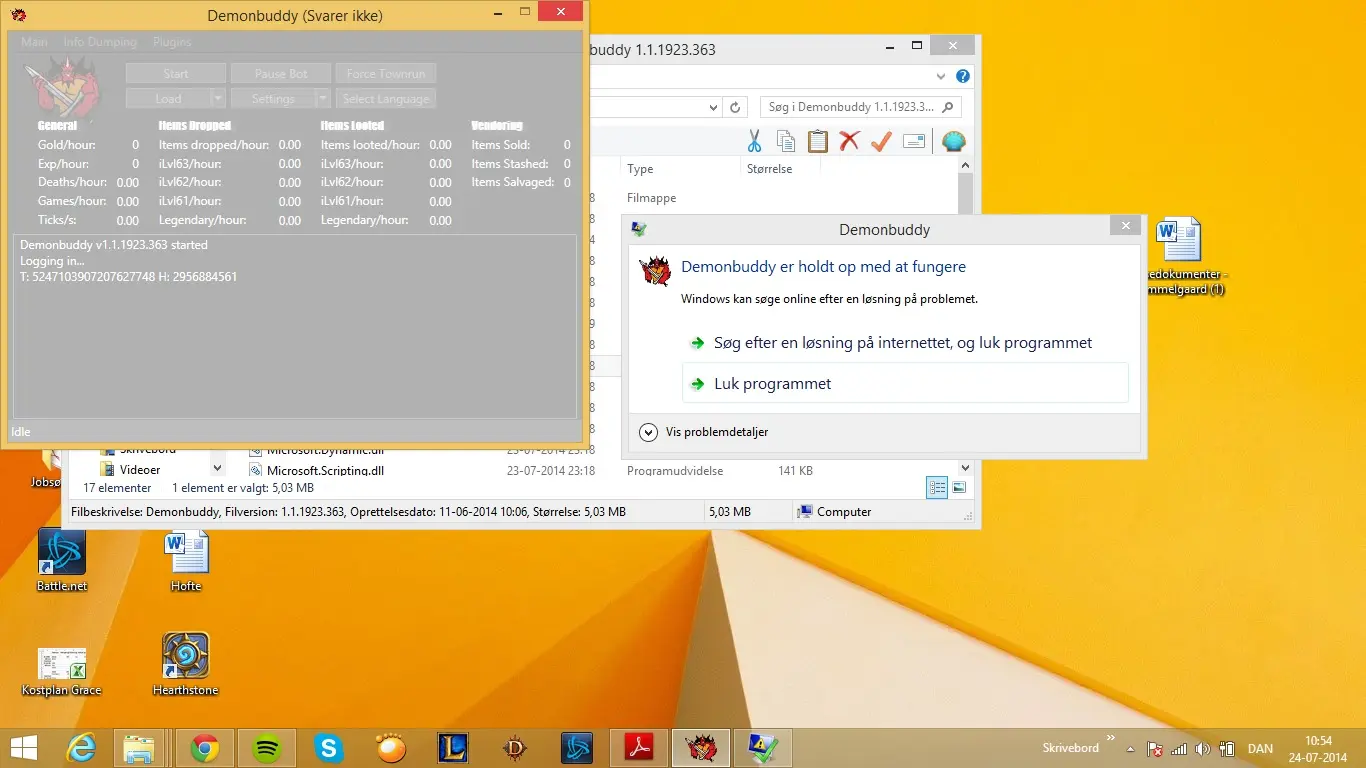Viewport: 1366px width, 768px height.
Task: Open the Kostplan Grace Excel file
Action: point(61,670)
